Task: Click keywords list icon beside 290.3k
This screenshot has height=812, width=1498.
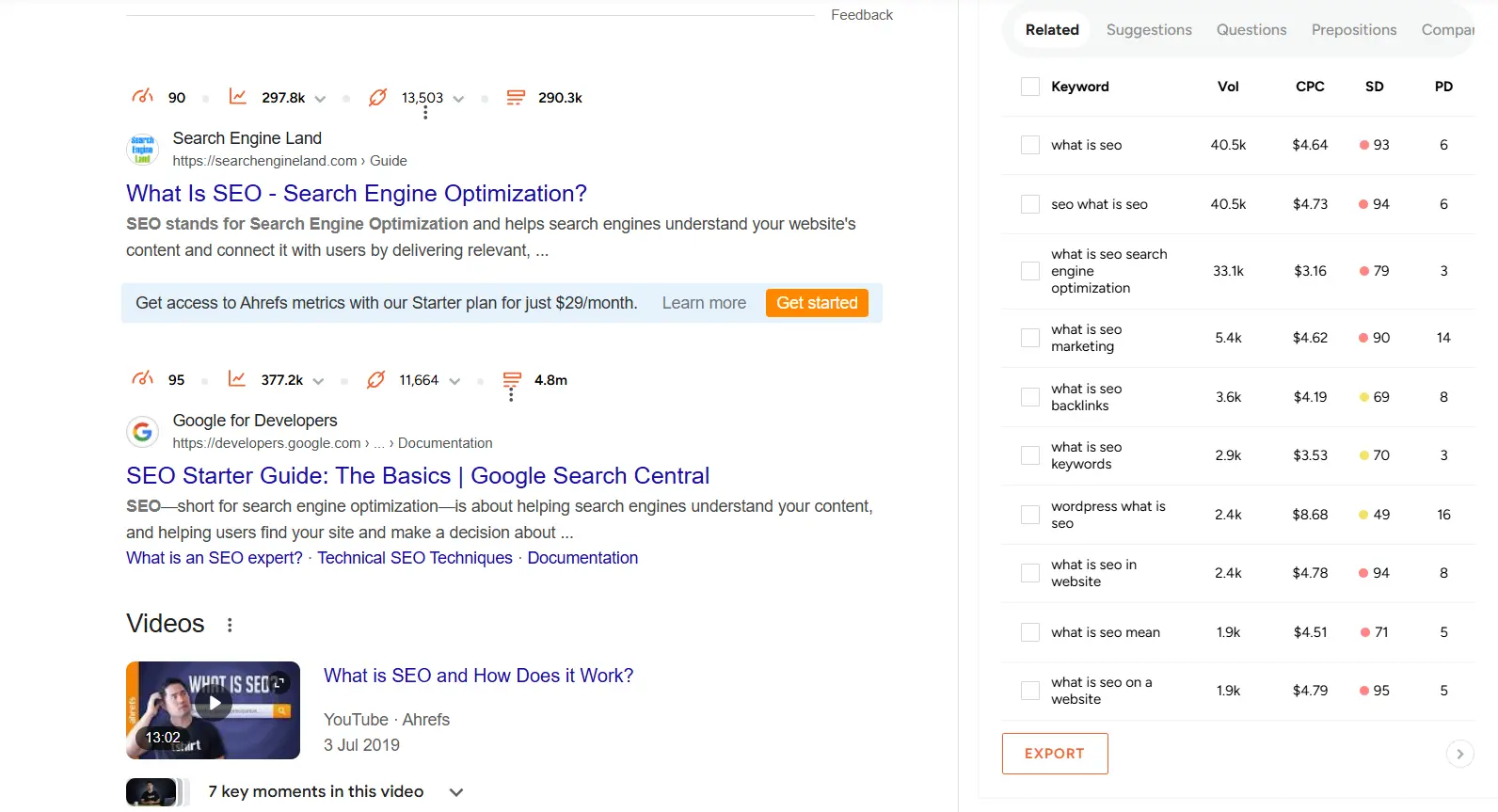Action: tap(516, 97)
